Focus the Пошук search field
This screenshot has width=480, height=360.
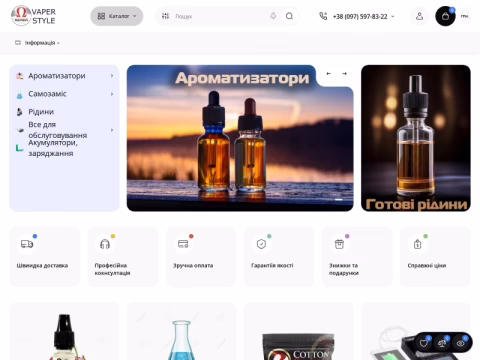click(x=220, y=16)
